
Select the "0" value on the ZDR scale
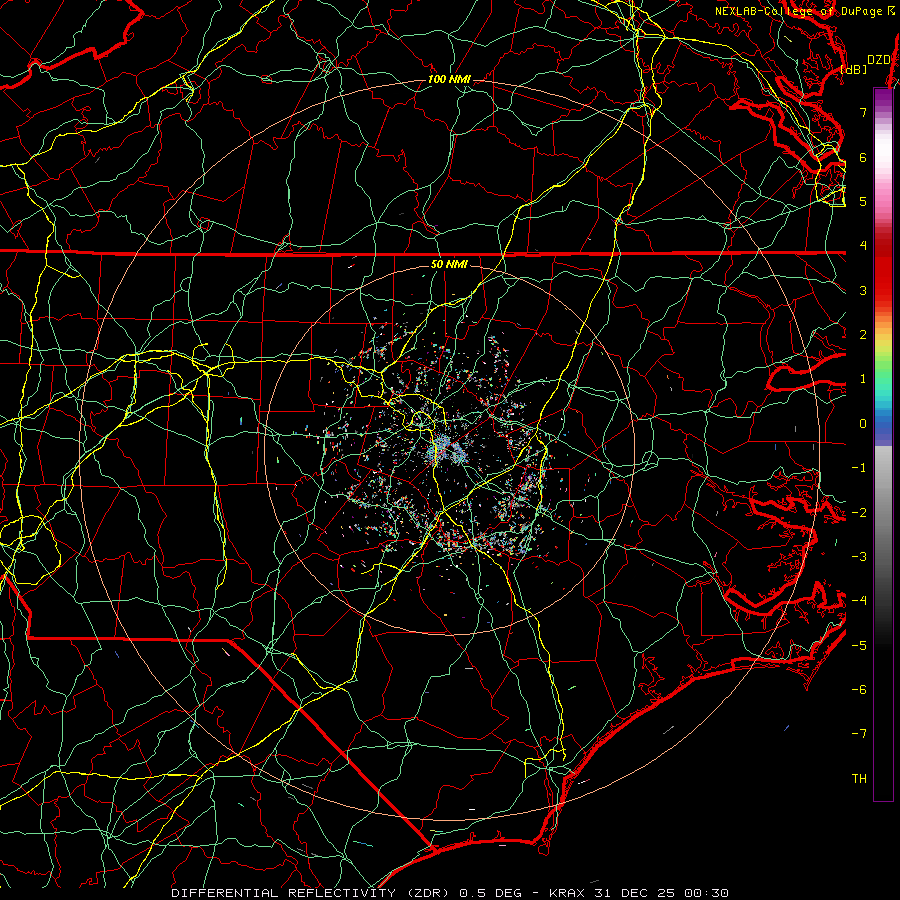(x=863, y=424)
